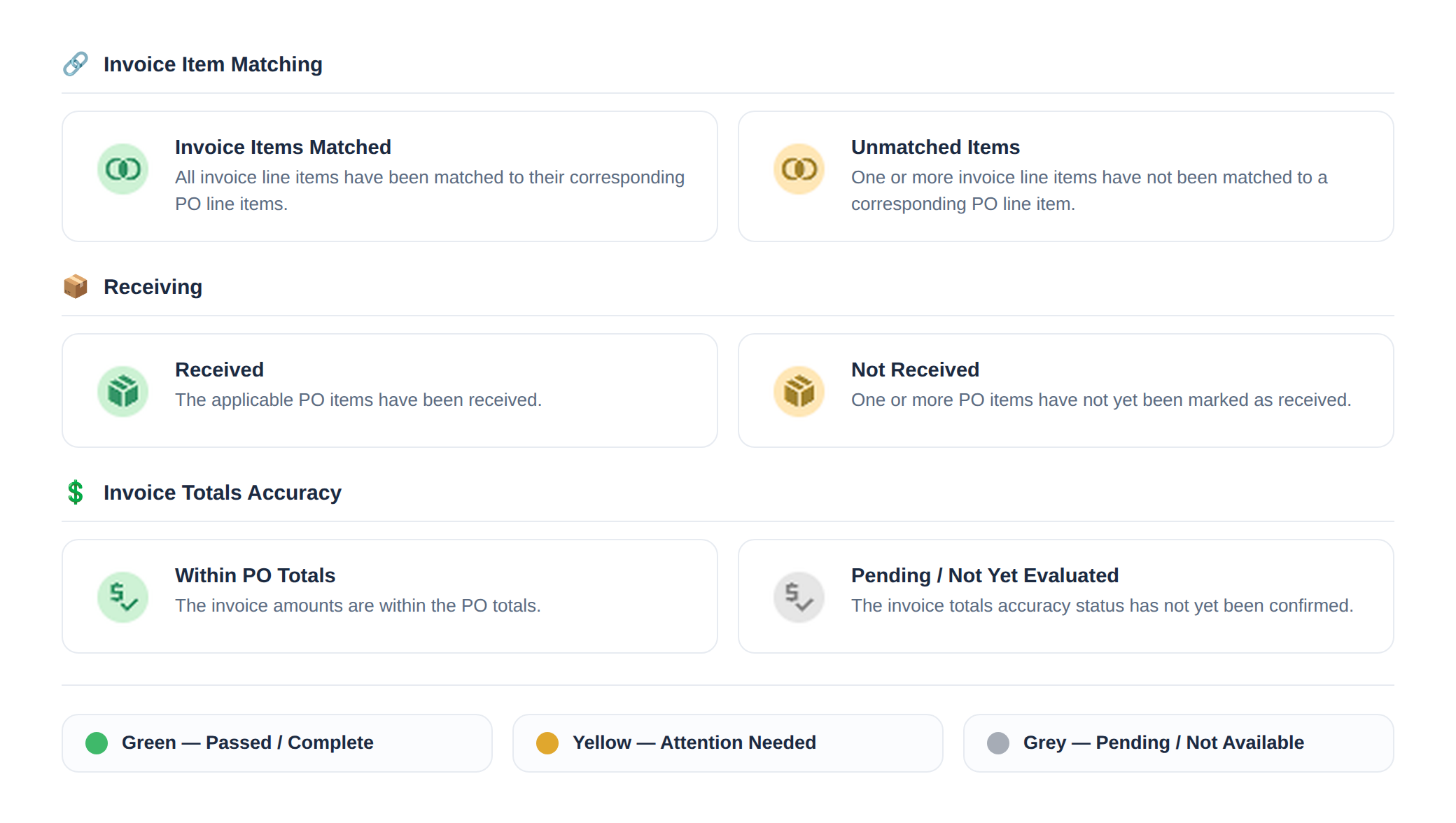Image resolution: width=1456 pixels, height=823 pixels.
Task: Click the green dollar sign beside Invoice Totals Accuracy
Action: pos(76,492)
